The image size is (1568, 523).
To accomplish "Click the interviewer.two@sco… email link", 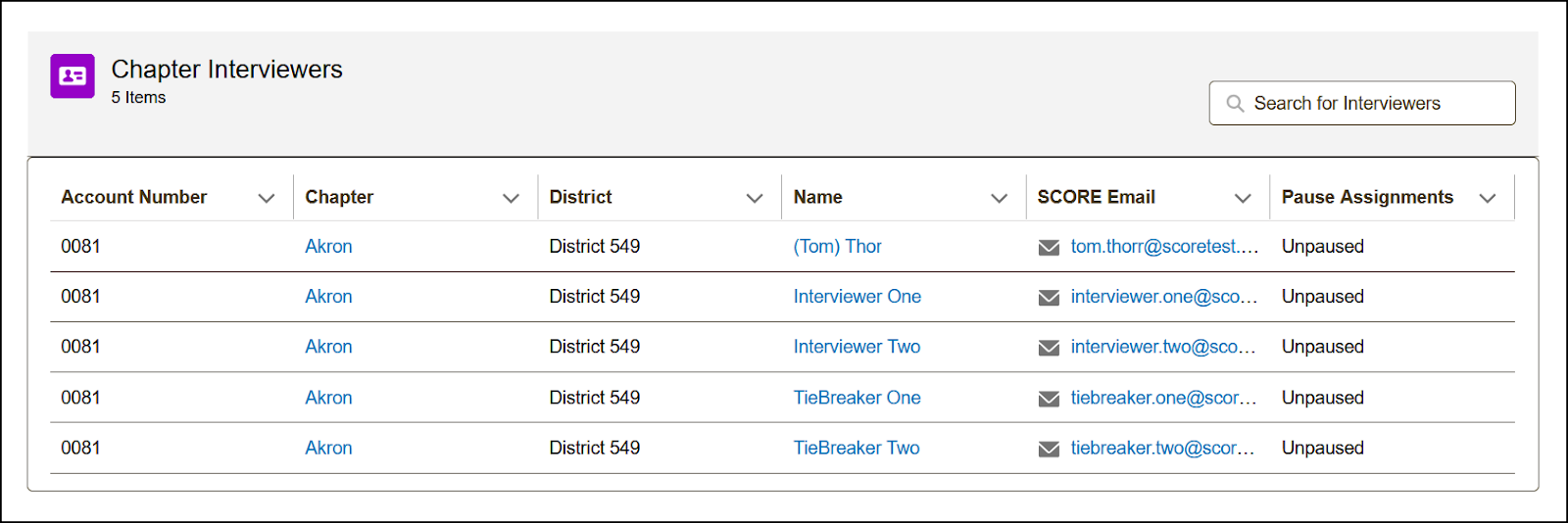I will tap(1162, 347).
